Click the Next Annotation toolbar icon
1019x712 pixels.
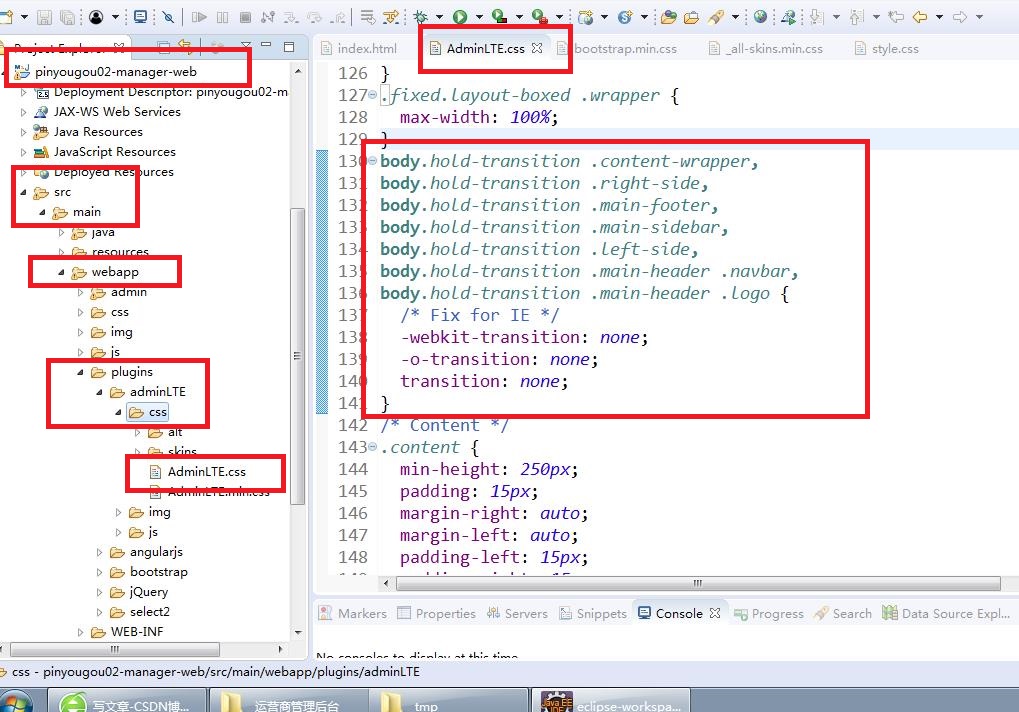[817, 17]
